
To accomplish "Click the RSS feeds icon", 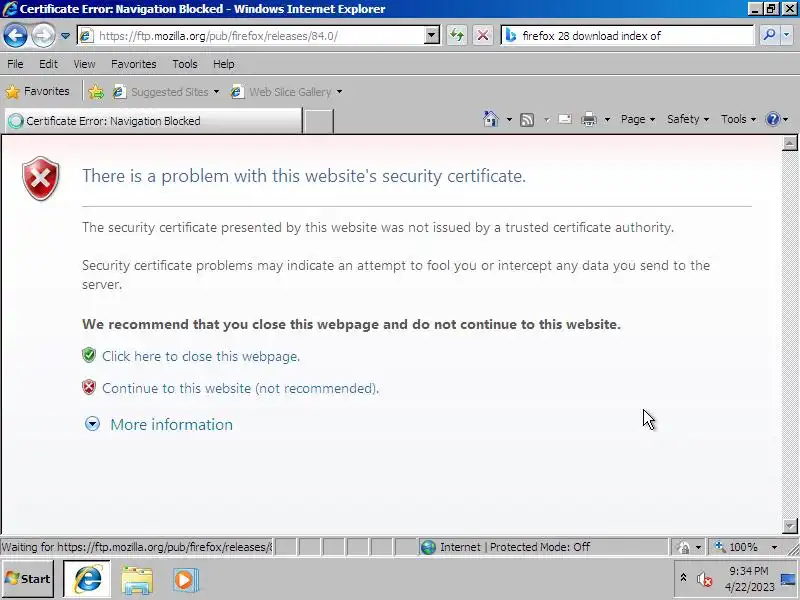I will (527, 119).
